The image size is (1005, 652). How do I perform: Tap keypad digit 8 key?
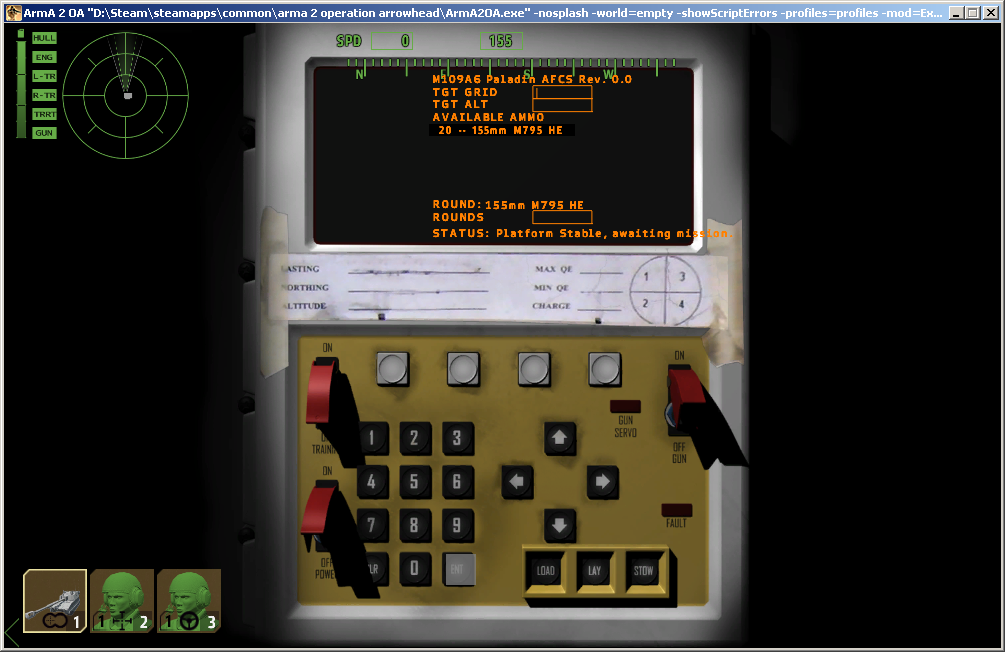point(415,526)
